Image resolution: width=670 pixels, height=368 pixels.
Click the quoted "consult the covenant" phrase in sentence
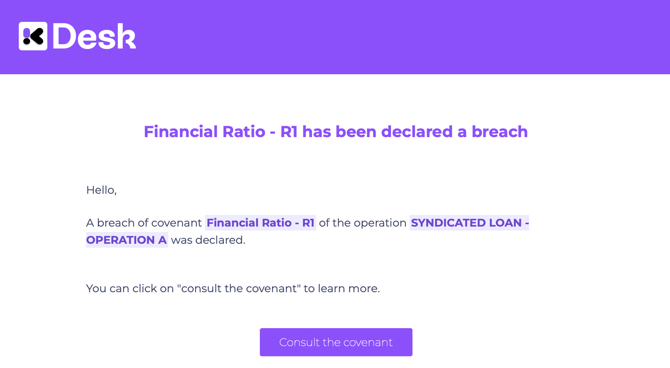(239, 289)
